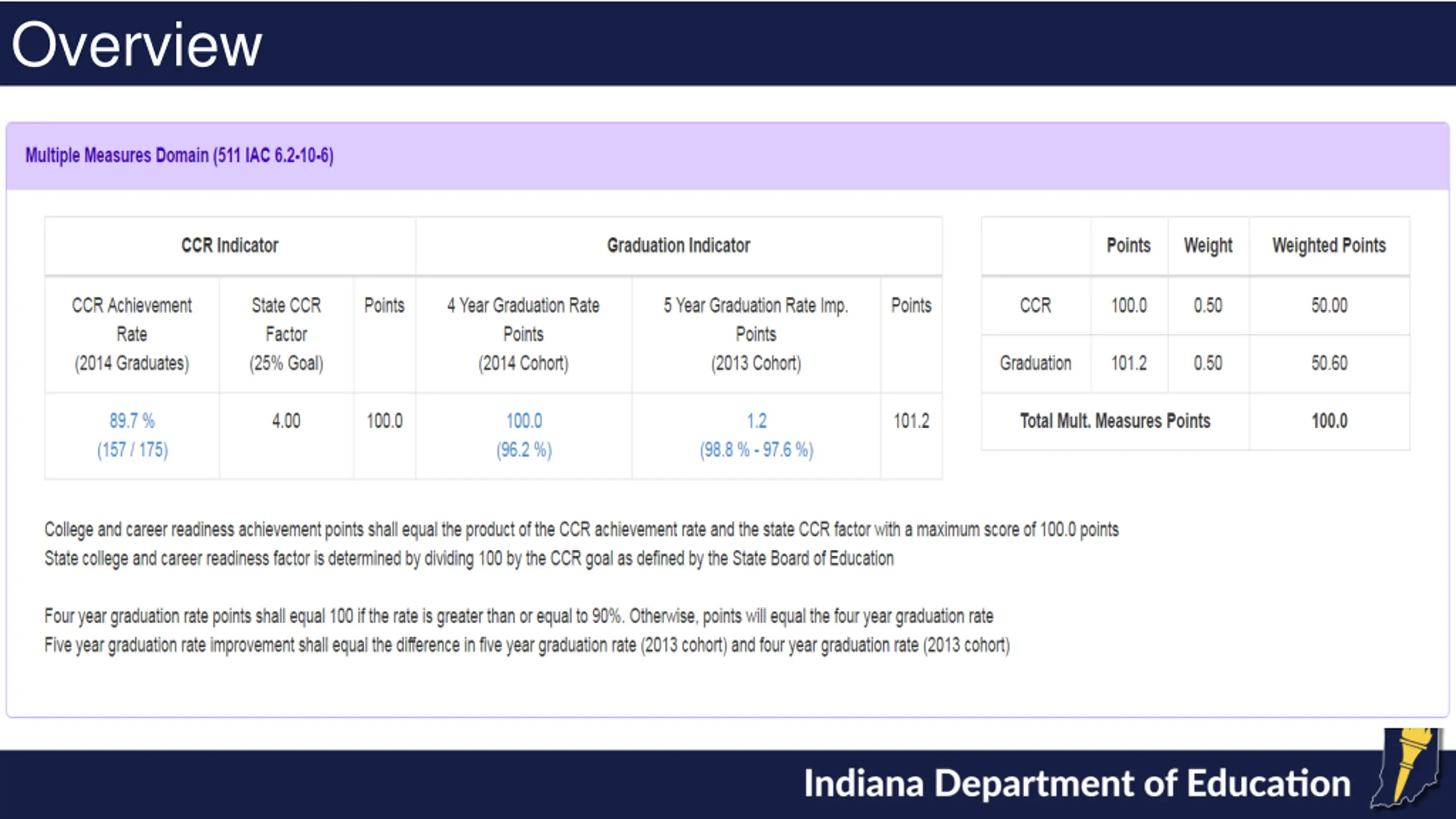Image resolution: width=1456 pixels, height=819 pixels.
Task: Click the Graduation Indicator table header
Action: [679, 246]
